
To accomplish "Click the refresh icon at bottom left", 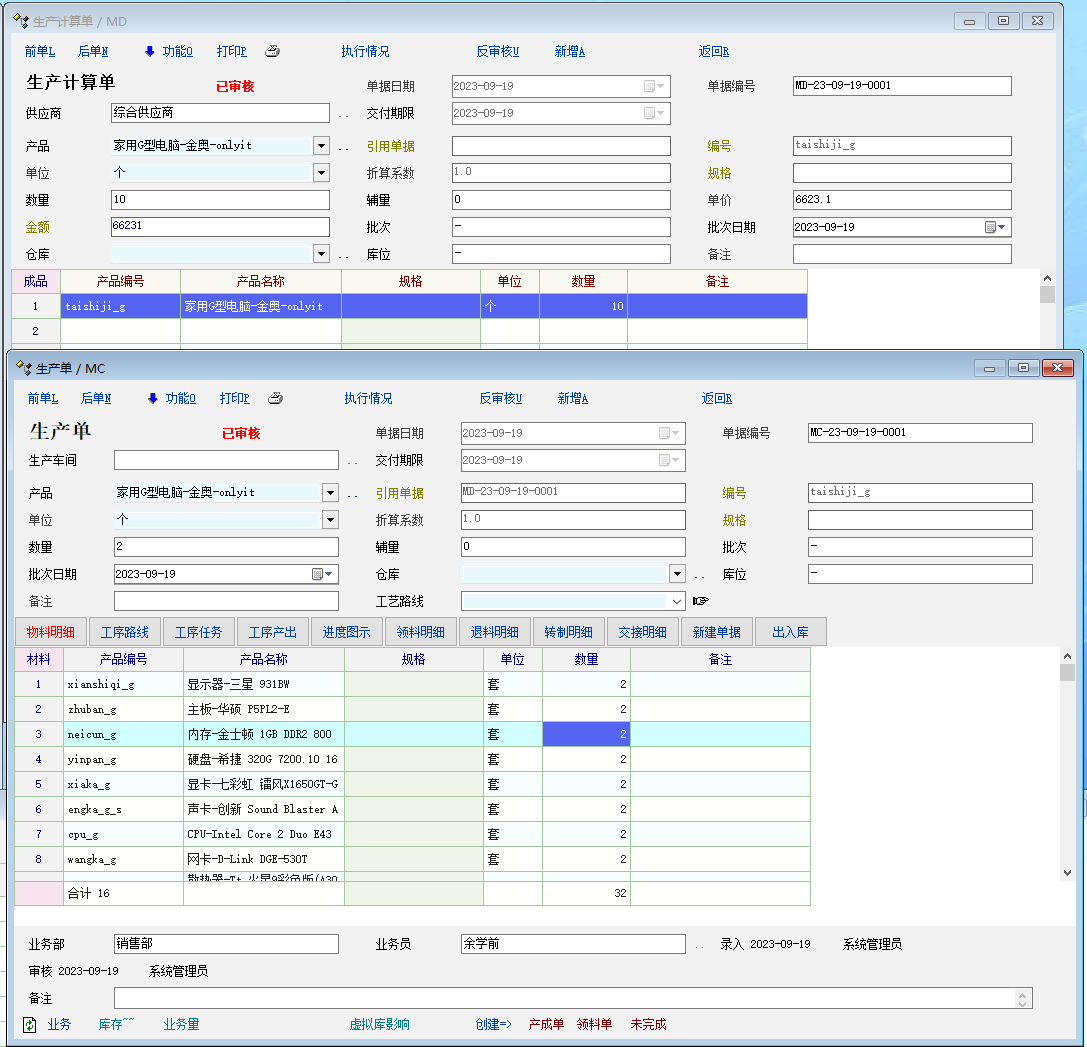I will tap(30, 1024).
